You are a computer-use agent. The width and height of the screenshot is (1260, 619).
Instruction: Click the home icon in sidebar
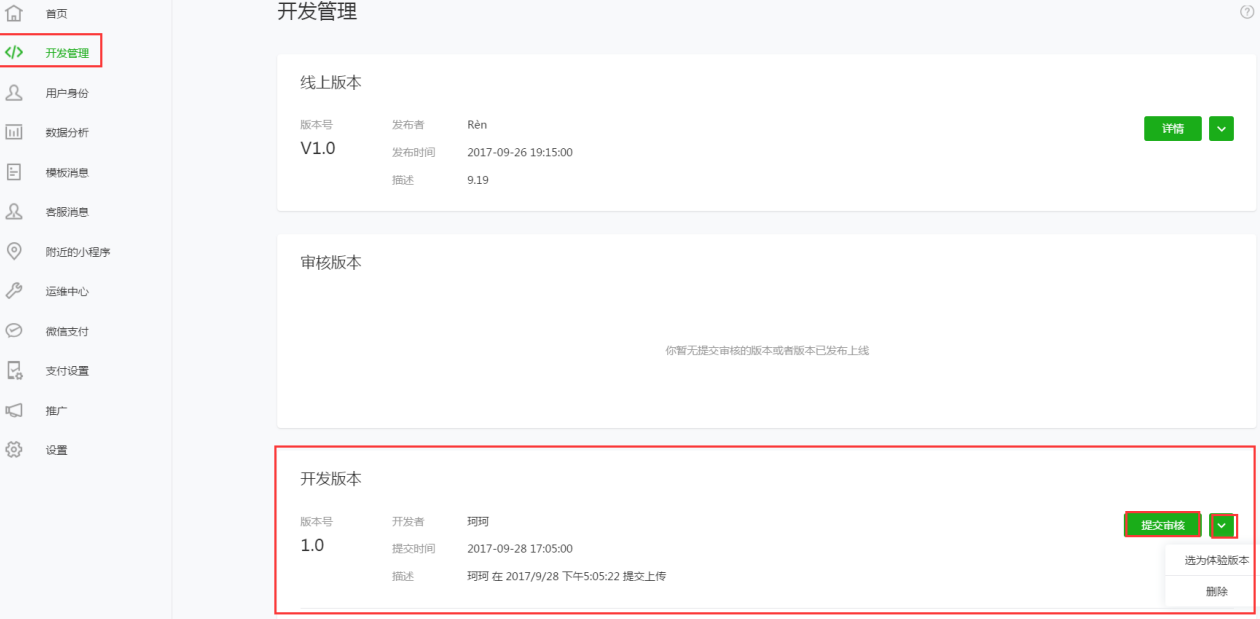[14, 13]
